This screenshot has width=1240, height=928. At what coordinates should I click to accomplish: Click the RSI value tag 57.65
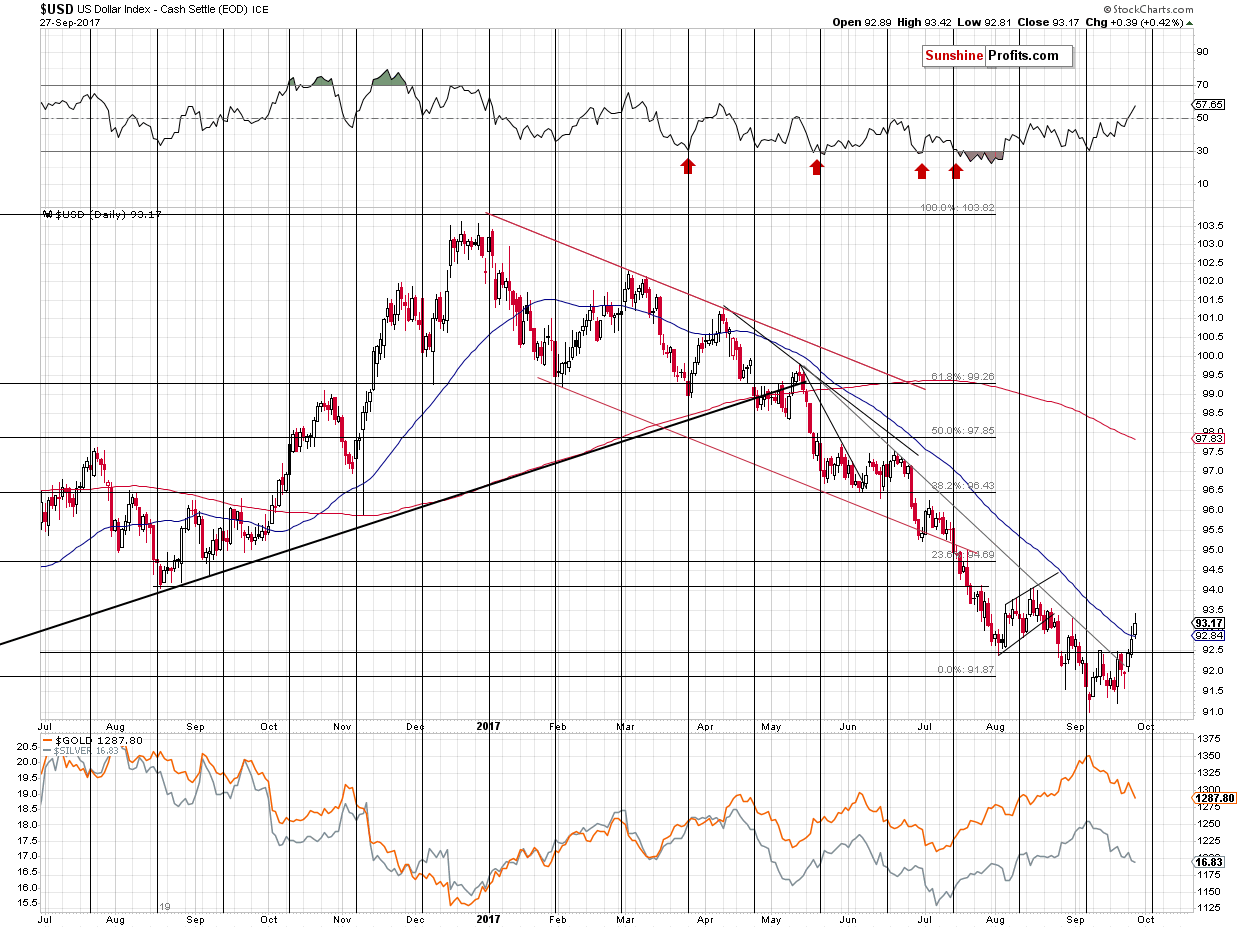[x=1209, y=104]
